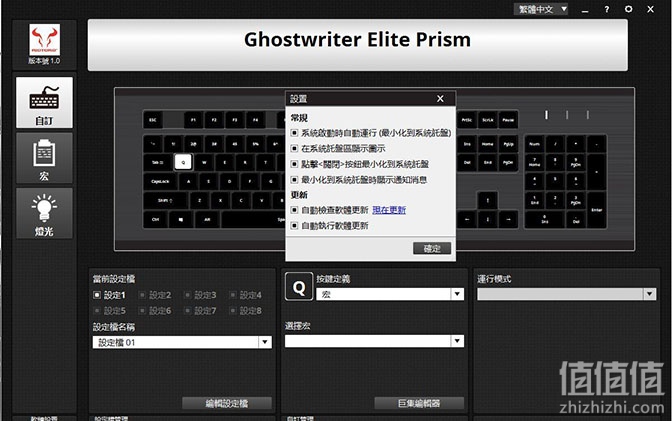Toggle 在系統託盤區顯示圖示 checkbox

(294, 148)
